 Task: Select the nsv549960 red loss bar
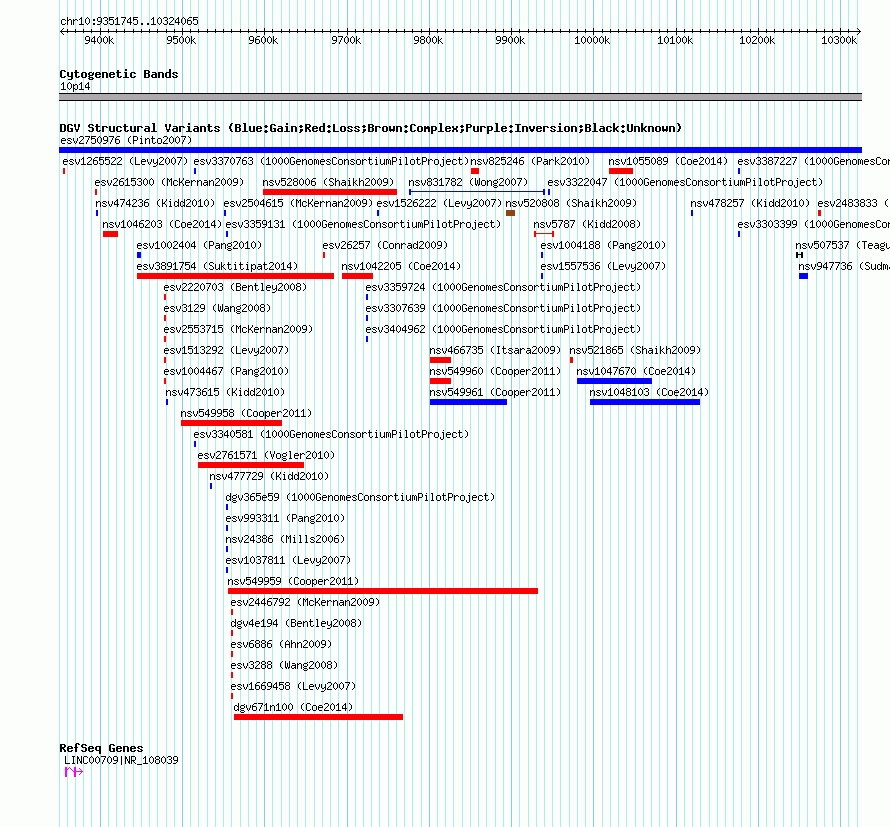click(x=440, y=381)
